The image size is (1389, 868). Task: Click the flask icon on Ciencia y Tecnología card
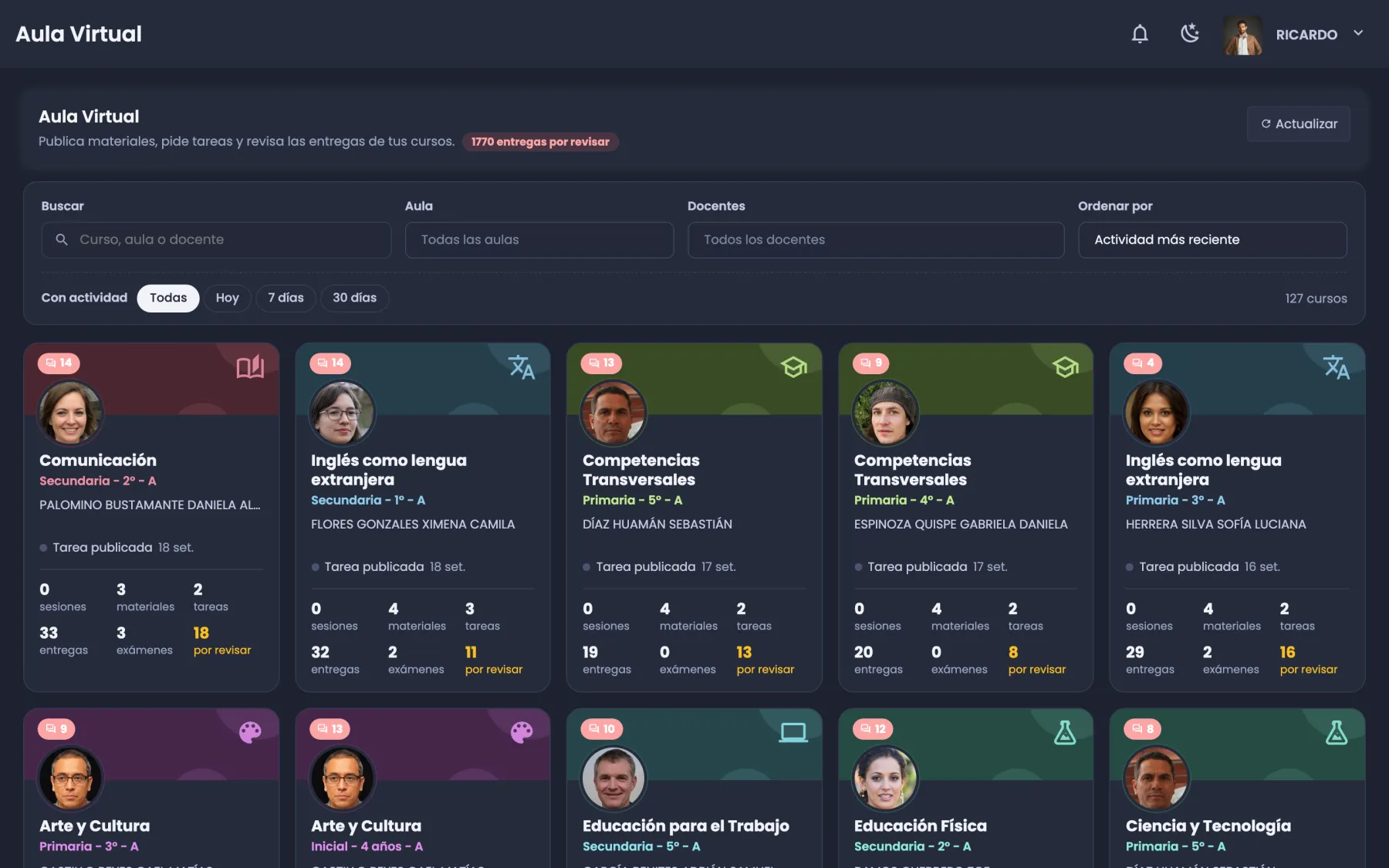[x=1337, y=732]
